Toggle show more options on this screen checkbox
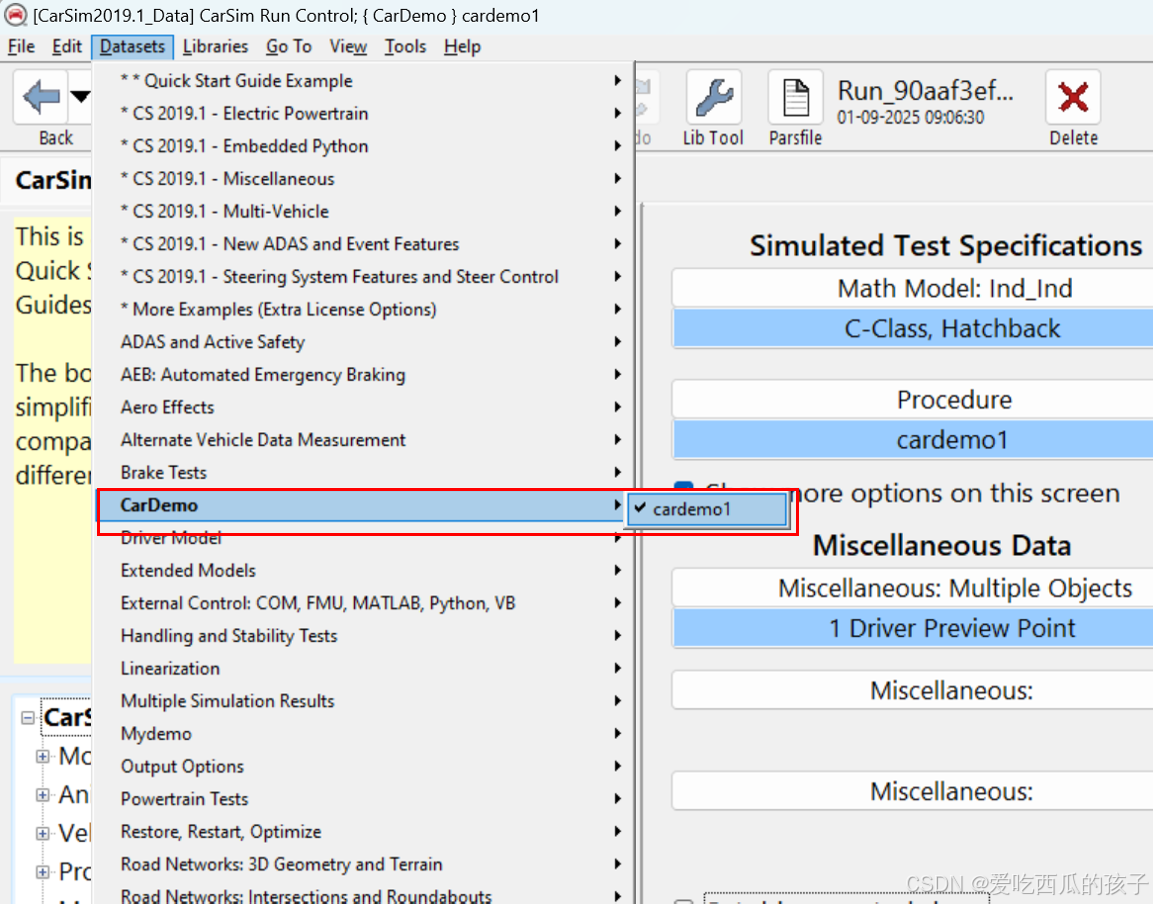 [684, 488]
